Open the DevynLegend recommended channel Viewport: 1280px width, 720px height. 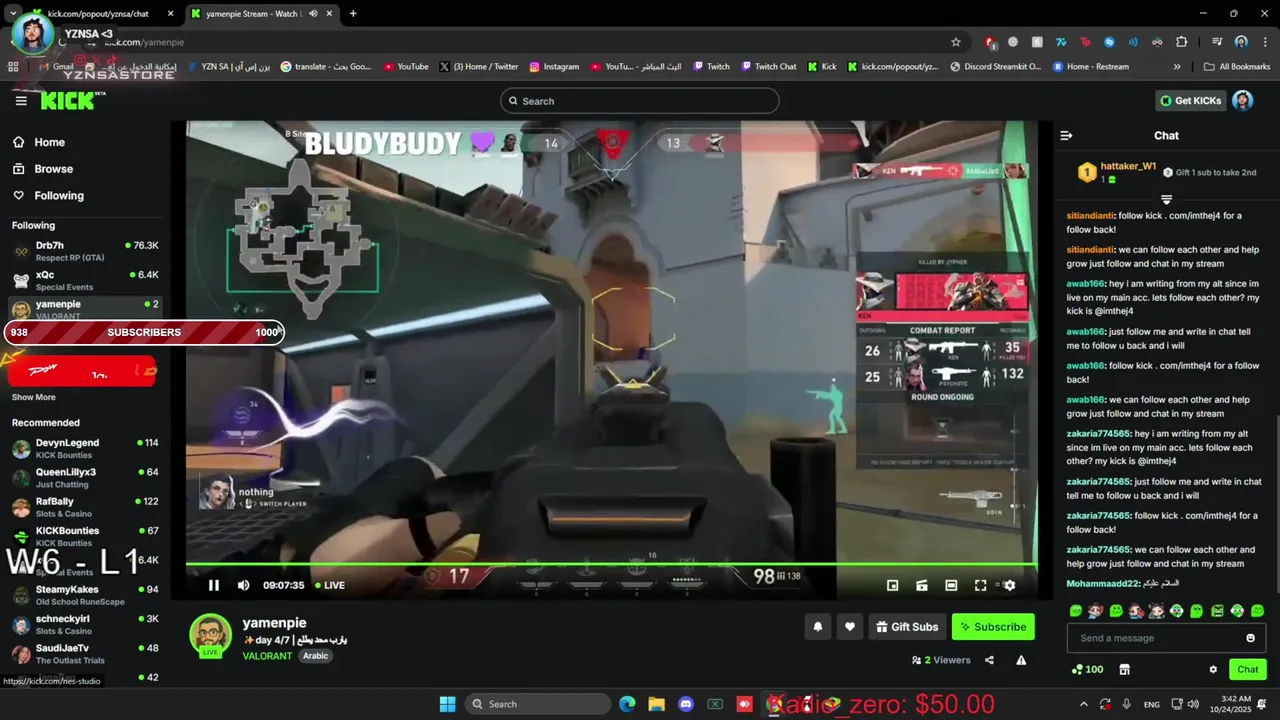(x=85, y=448)
